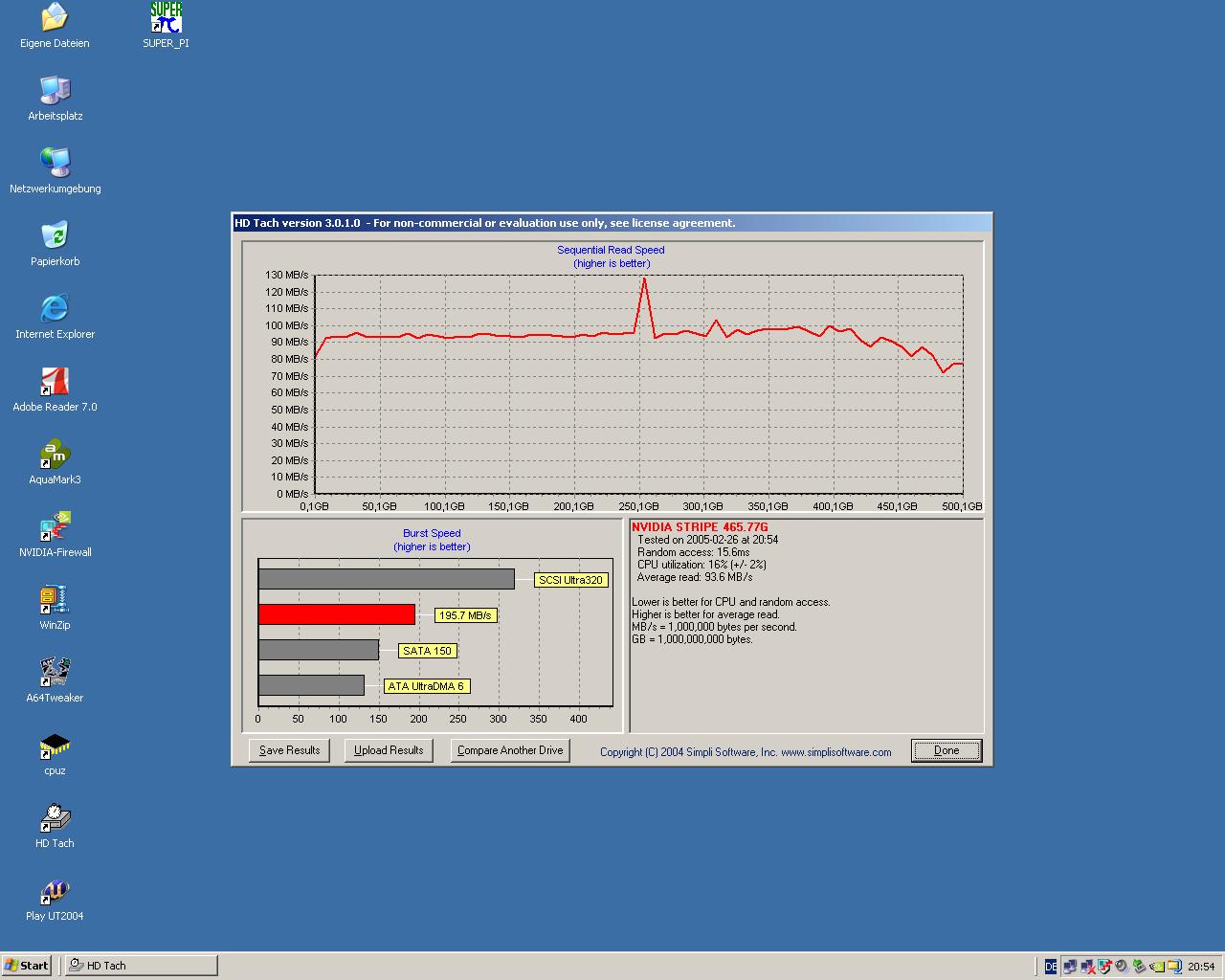
Task: Launch the cpuz desktop shortcut
Action: tap(55, 753)
